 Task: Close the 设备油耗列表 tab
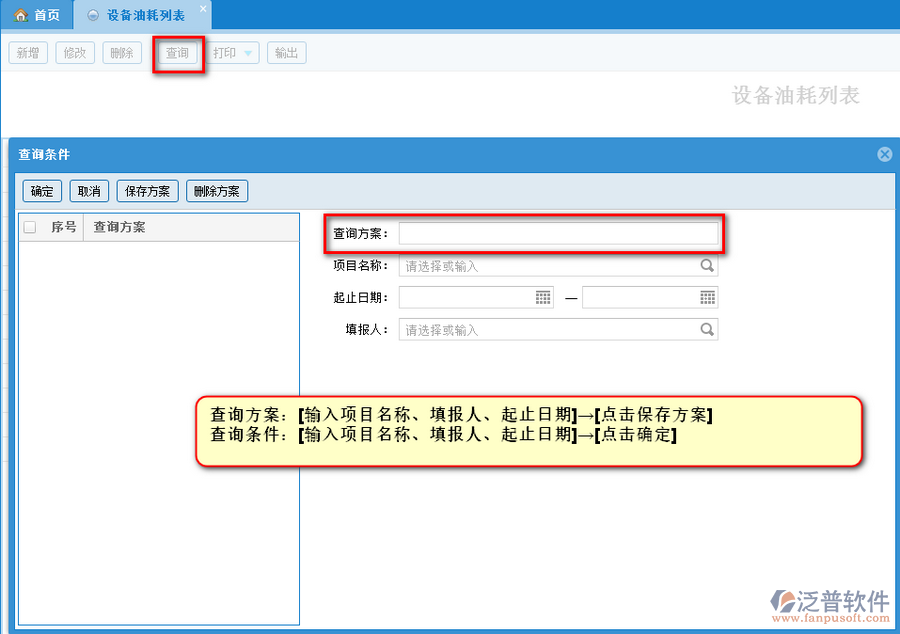coord(203,9)
